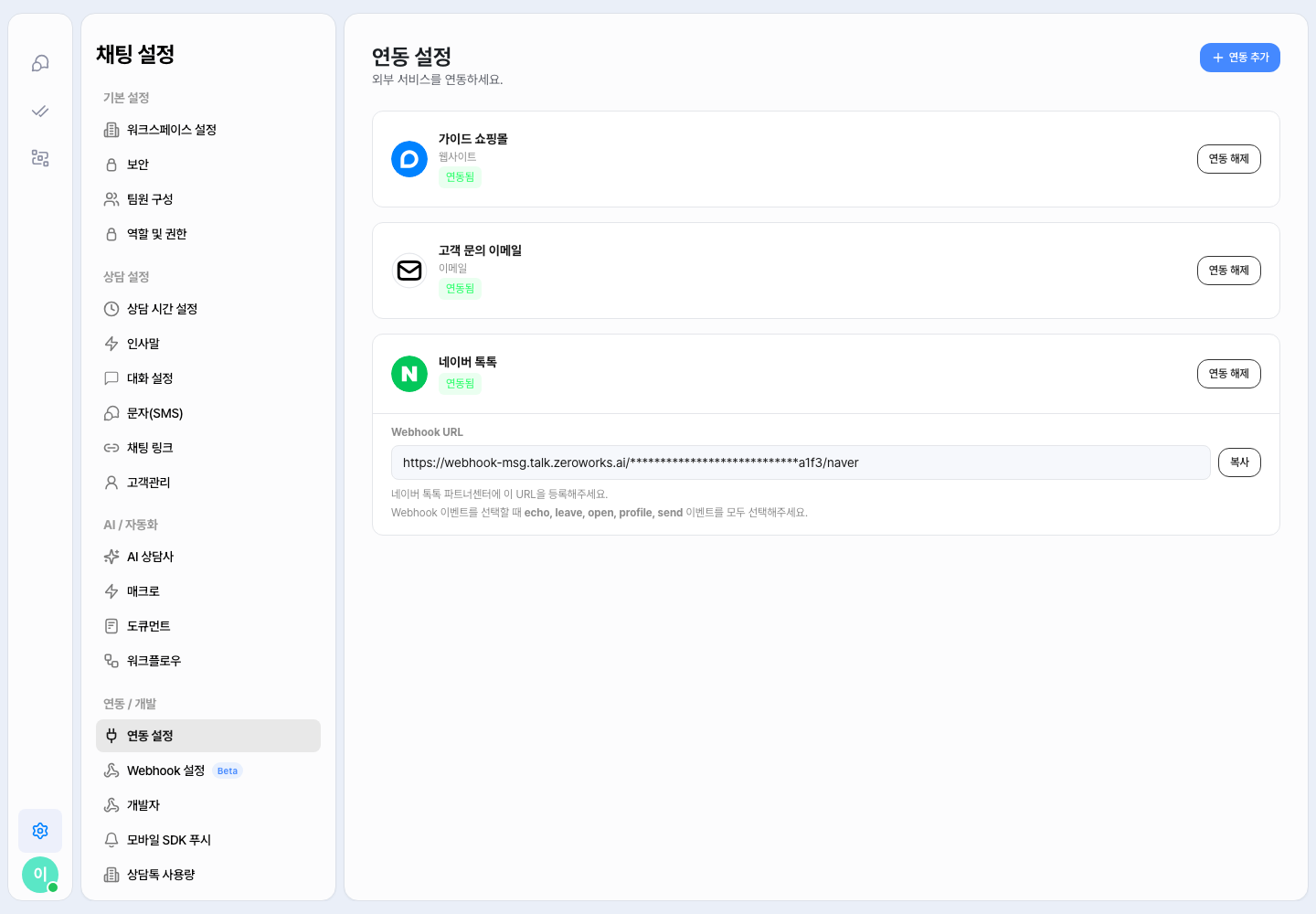1316x914 pixels.
Task: Click the people icon beside 팀원 구성
Action: (111, 199)
